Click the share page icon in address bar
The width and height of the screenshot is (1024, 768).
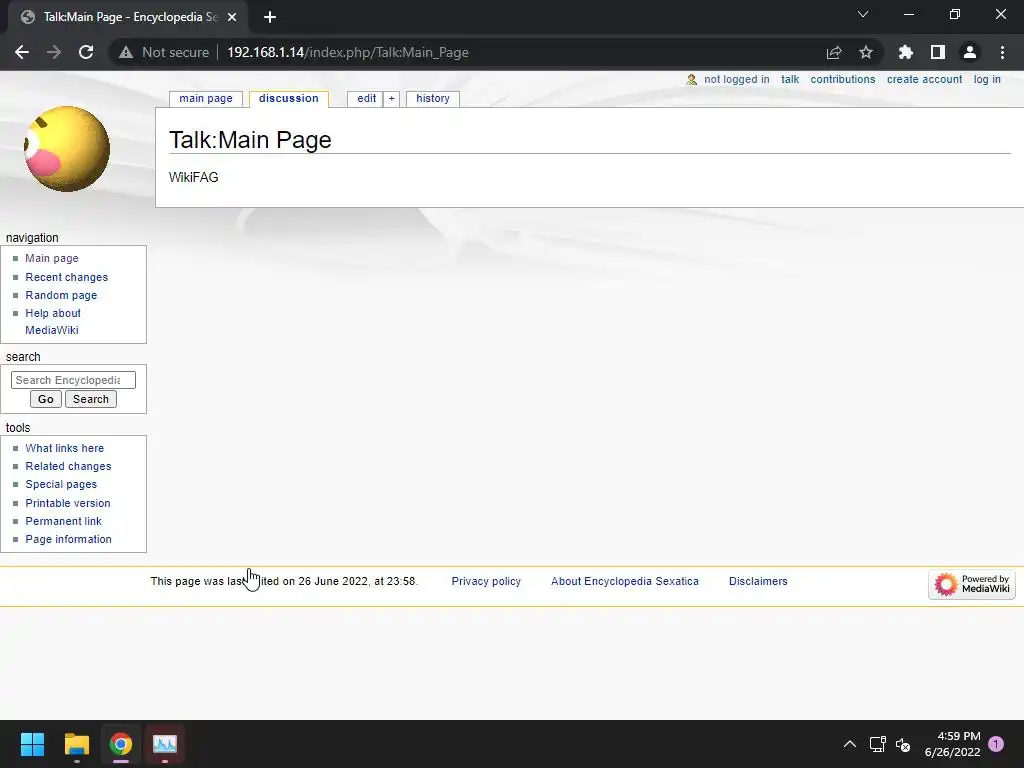click(833, 52)
